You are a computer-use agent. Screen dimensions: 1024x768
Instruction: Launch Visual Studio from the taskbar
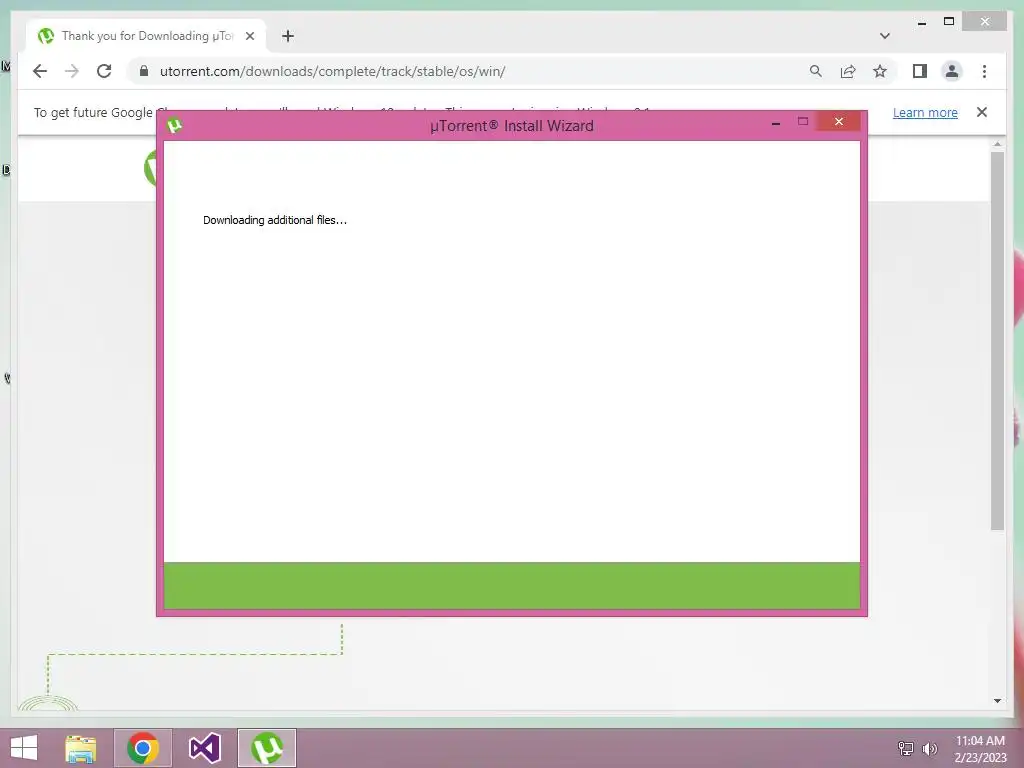205,748
